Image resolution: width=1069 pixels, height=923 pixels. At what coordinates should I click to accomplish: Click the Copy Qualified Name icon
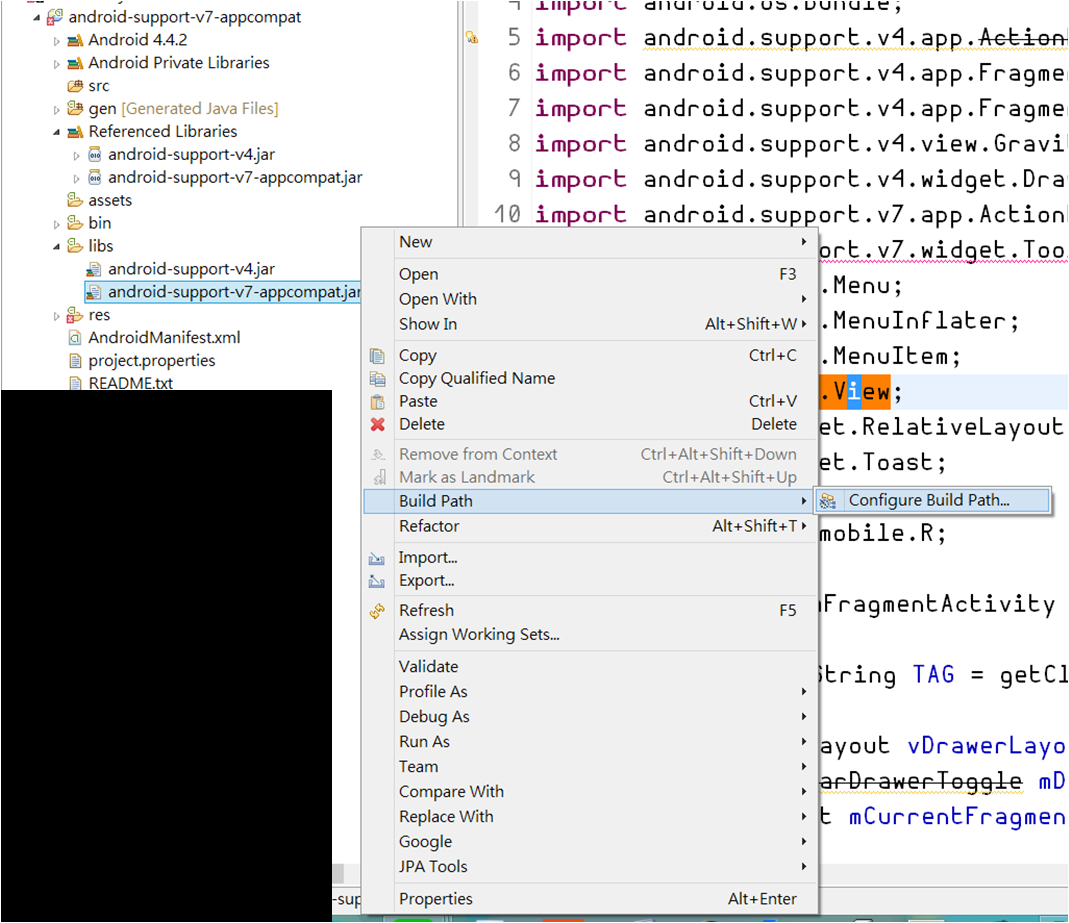coord(377,378)
